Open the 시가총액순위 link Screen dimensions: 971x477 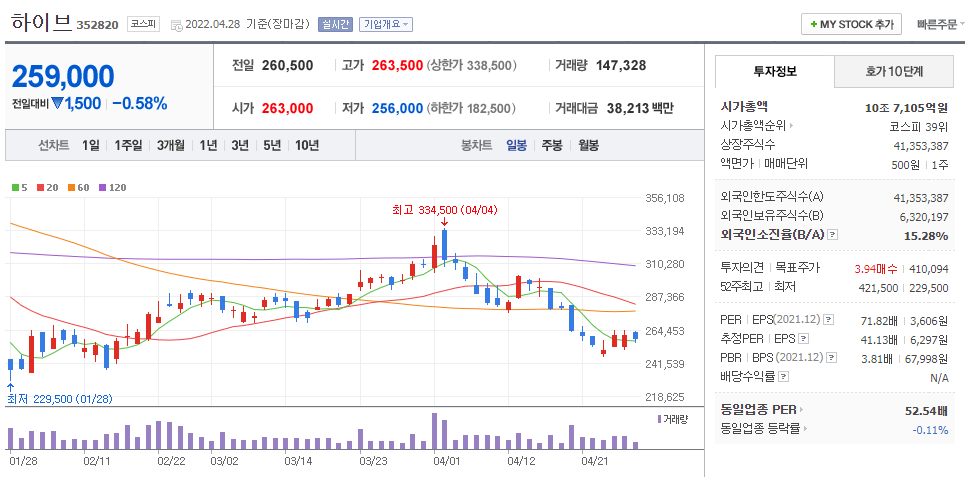[x=757, y=126]
